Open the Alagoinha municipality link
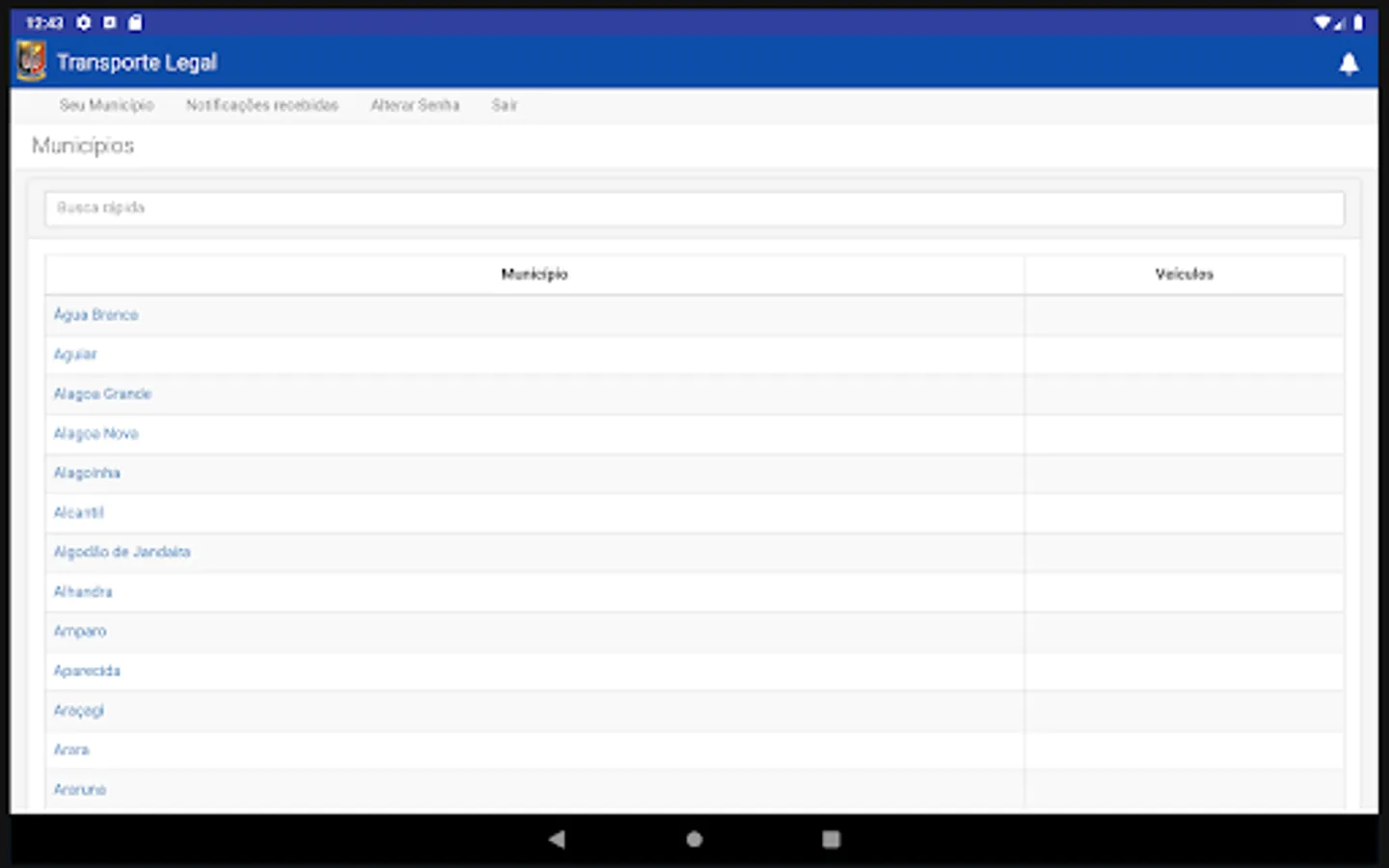 87,474
